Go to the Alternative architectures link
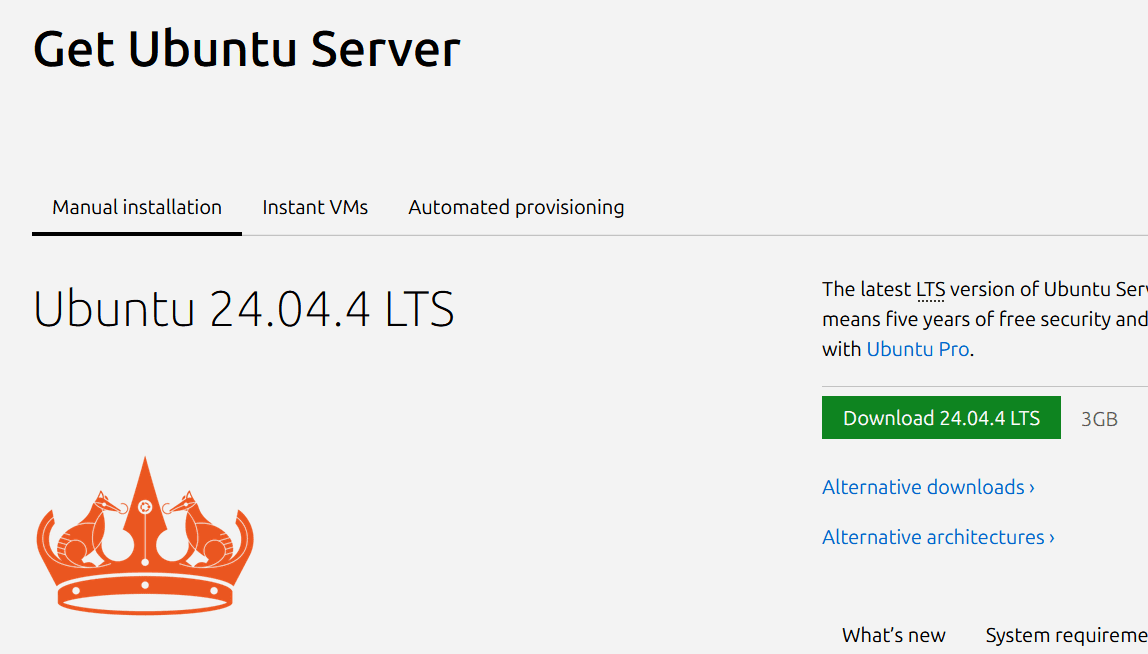The height and width of the screenshot is (654, 1148). point(932,538)
